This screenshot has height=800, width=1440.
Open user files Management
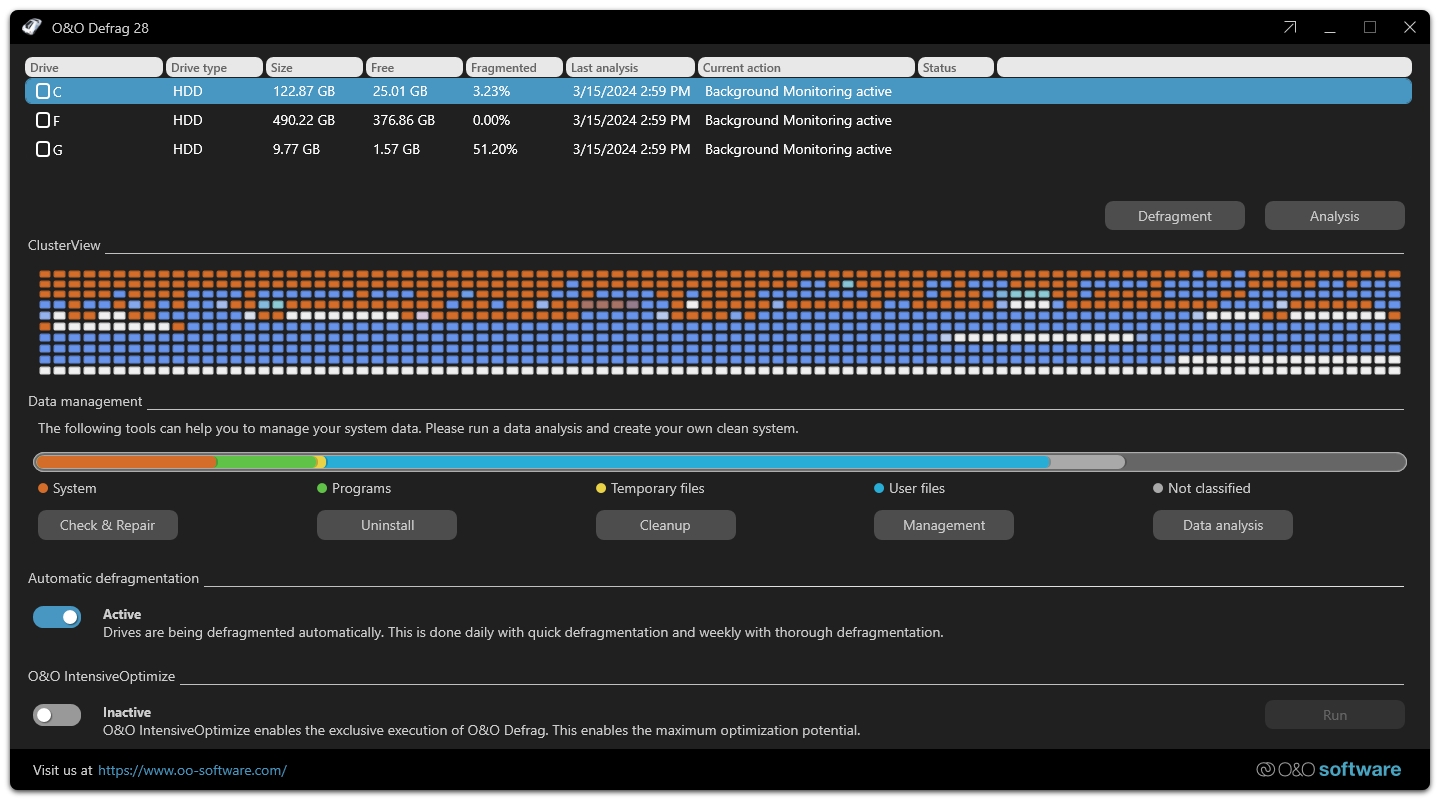(944, 525)
